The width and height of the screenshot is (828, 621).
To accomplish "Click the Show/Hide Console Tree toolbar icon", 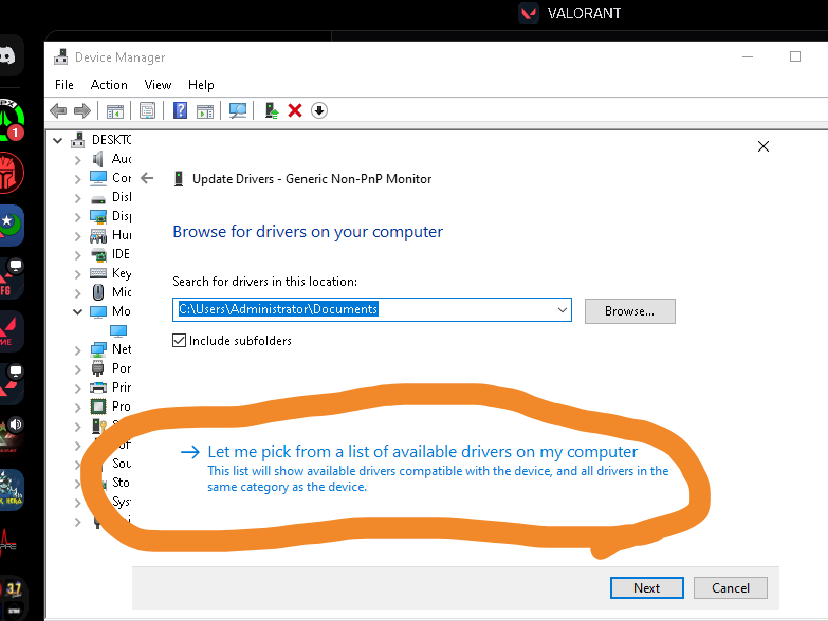I will pos(115,111).
